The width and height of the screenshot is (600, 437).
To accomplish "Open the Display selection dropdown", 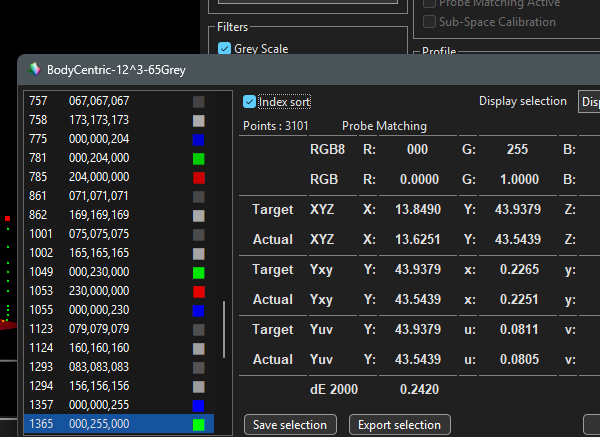I will (x=588, y=102).
